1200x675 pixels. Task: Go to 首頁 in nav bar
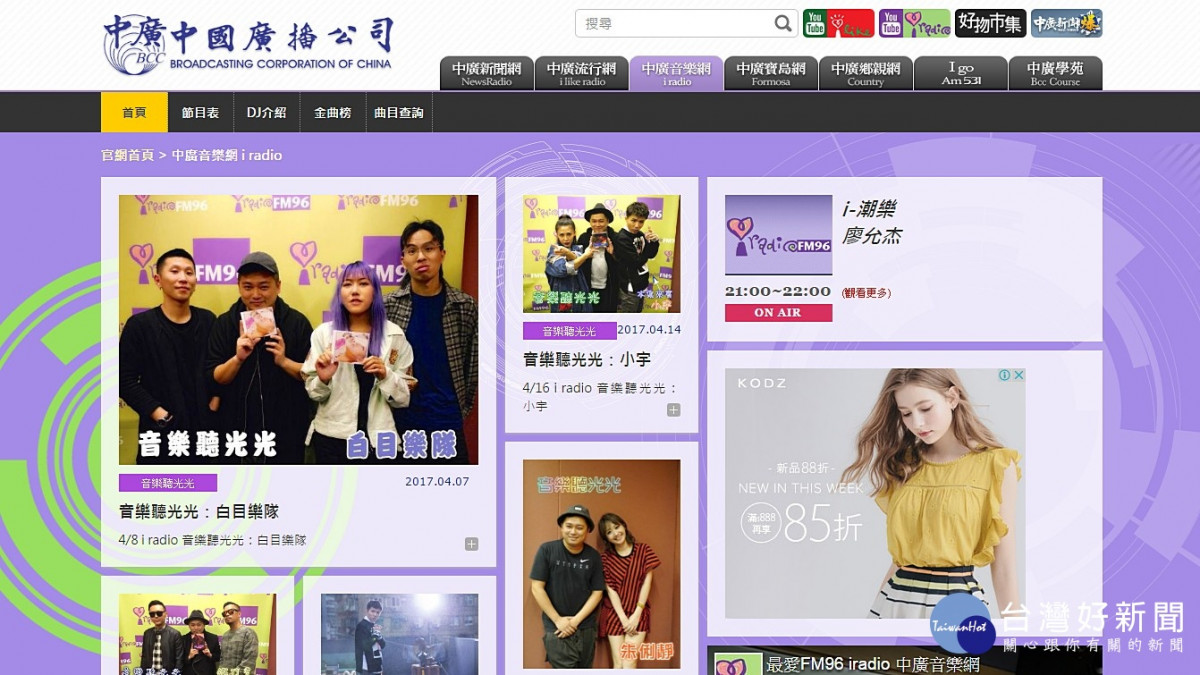point(134,112)
